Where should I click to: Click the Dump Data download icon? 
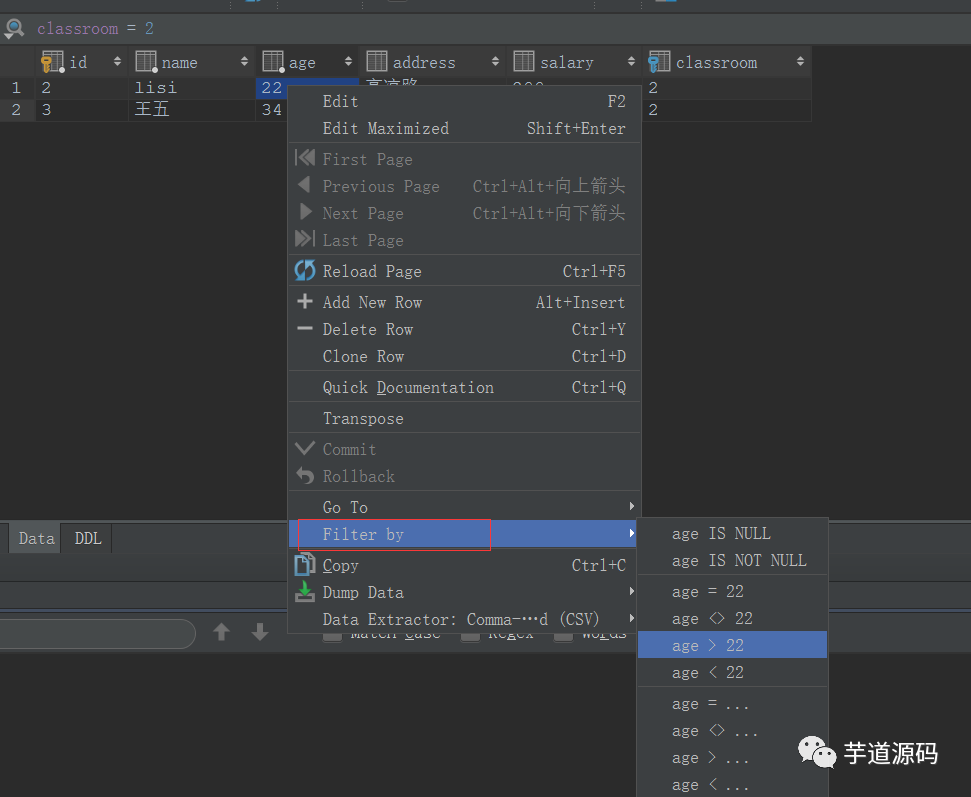tap(305, 591)
